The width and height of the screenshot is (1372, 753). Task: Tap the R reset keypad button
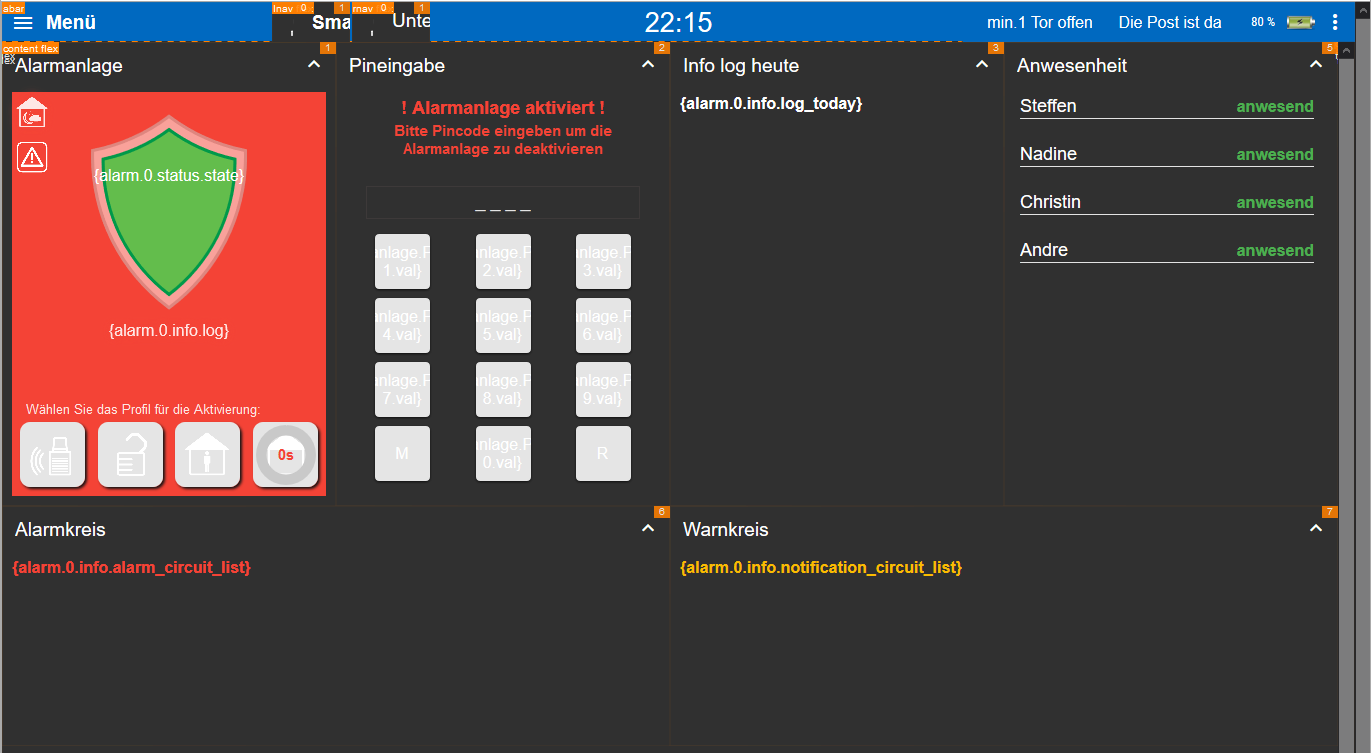tap(603, 454)
